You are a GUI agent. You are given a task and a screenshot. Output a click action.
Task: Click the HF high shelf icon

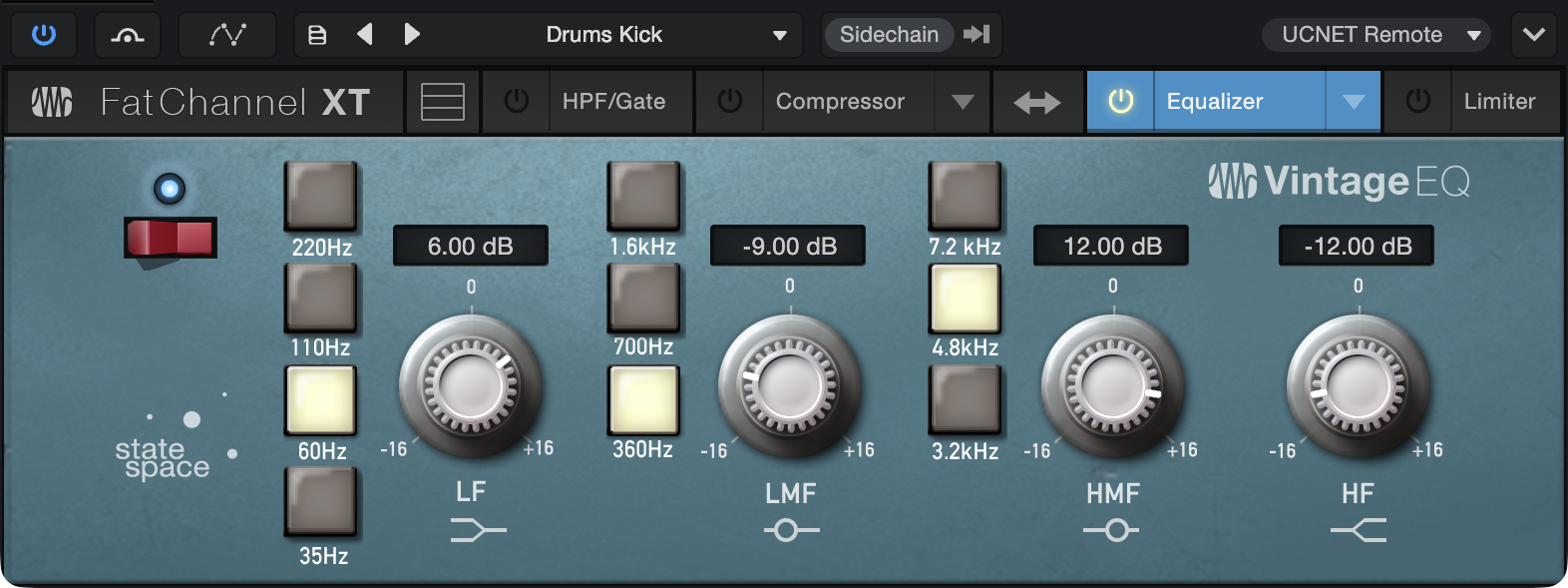pos(1359,530)
